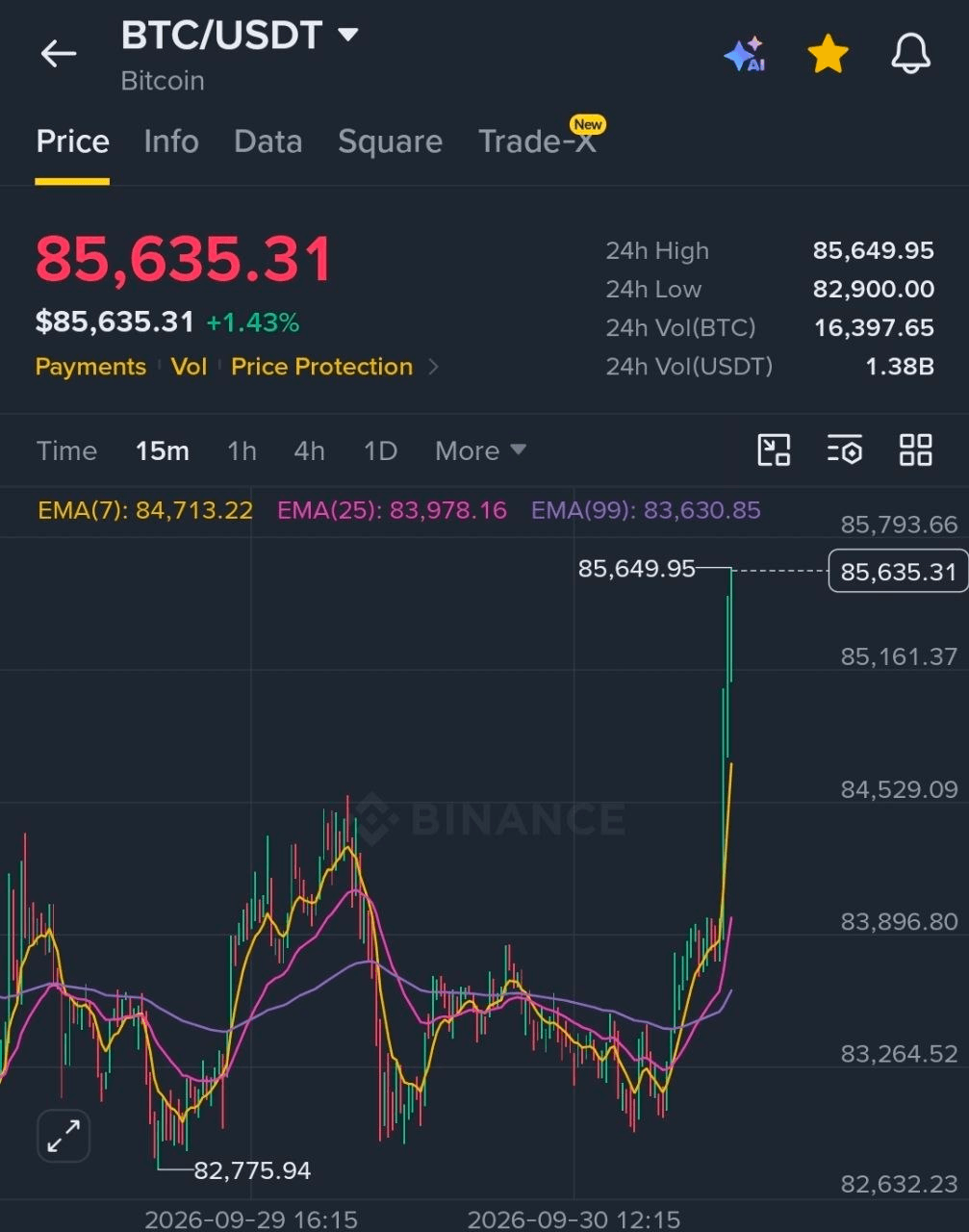Tap the boxed current price label on the axis
The height and width of the screenshot is (1232, 969).
898,572
